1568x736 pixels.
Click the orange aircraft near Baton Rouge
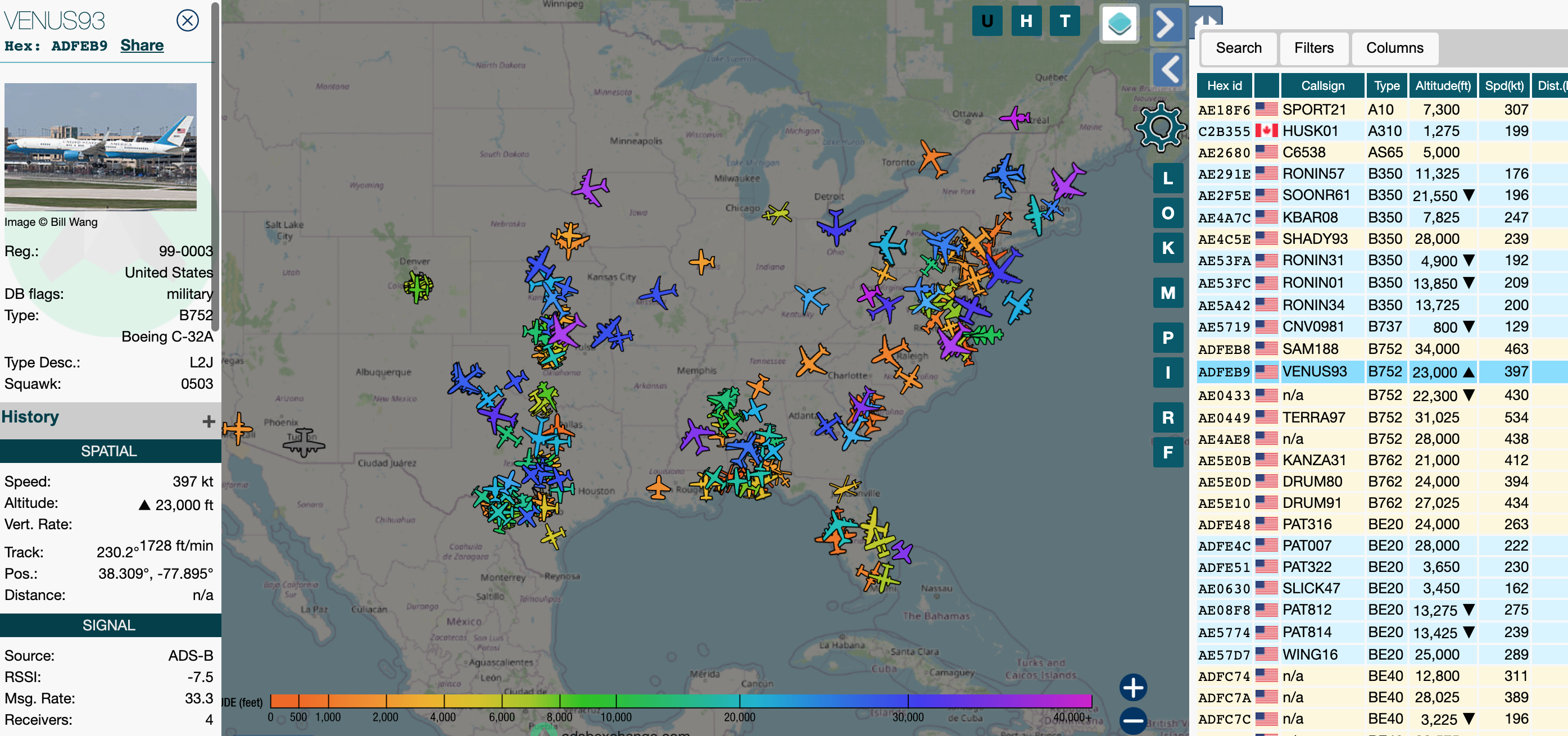coord(658,487)
